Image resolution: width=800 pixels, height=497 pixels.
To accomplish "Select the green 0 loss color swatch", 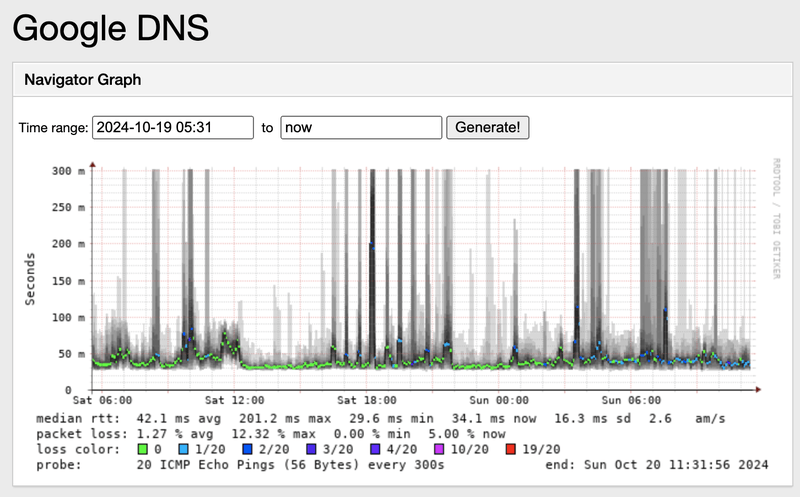I will pyautogui.click(x=142, y=449).
